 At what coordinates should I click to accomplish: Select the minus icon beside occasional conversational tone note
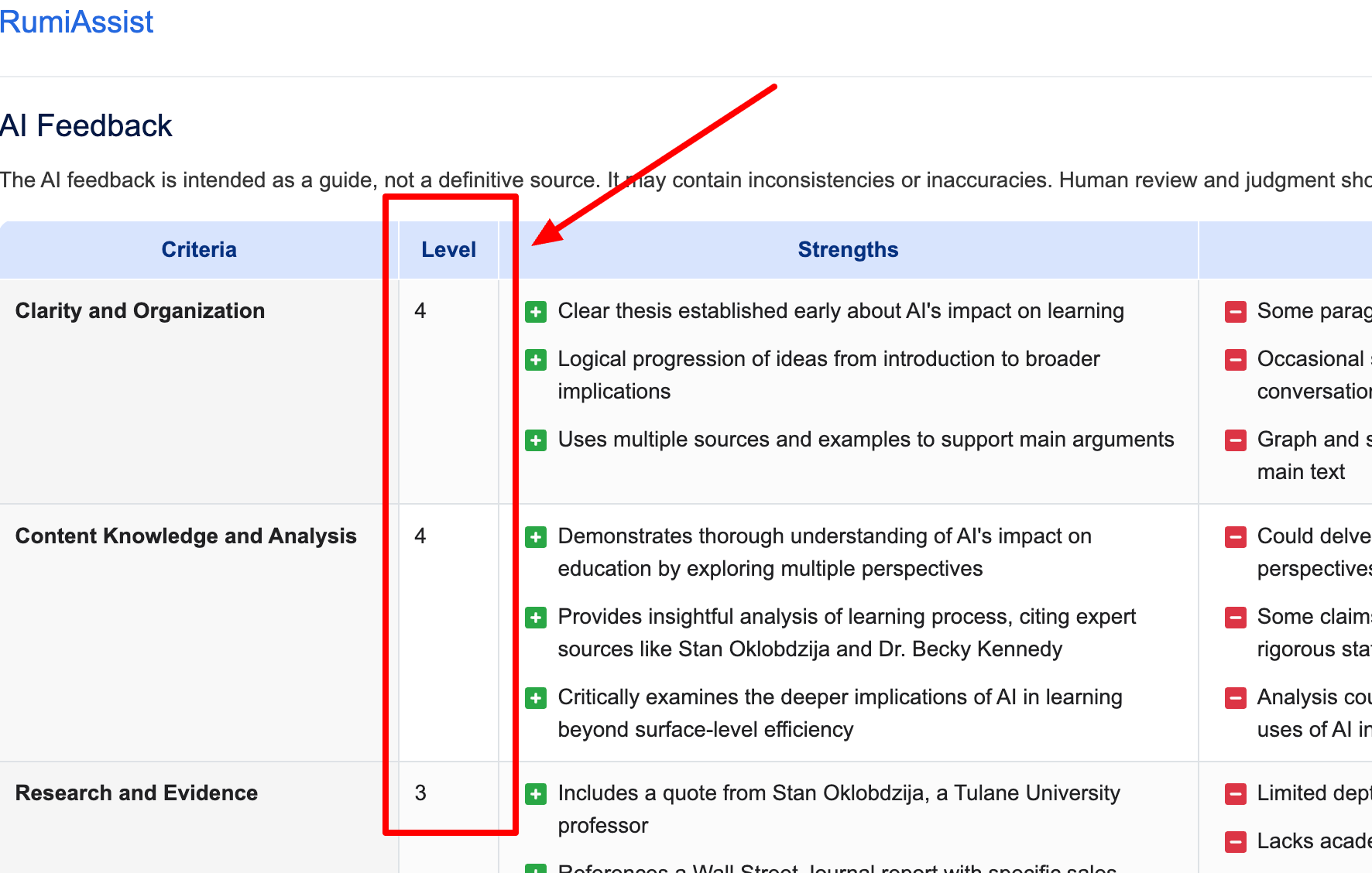pyautogui.click(x=1236, y=360)
